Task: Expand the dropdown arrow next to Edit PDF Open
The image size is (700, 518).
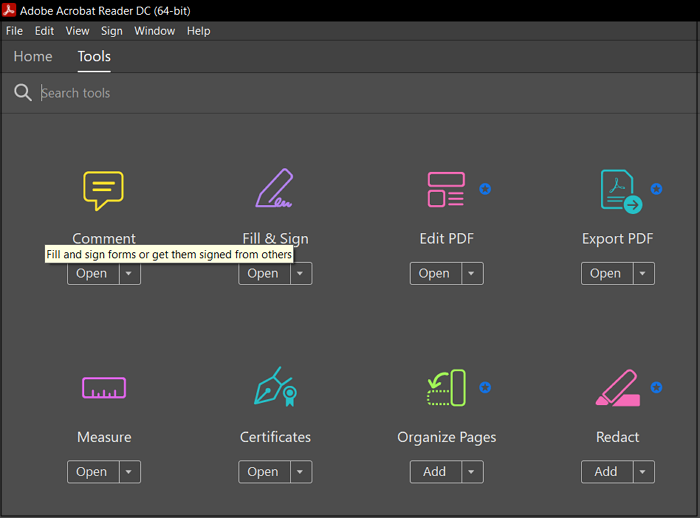Action: pyautogui.click(x=472, y=273)
